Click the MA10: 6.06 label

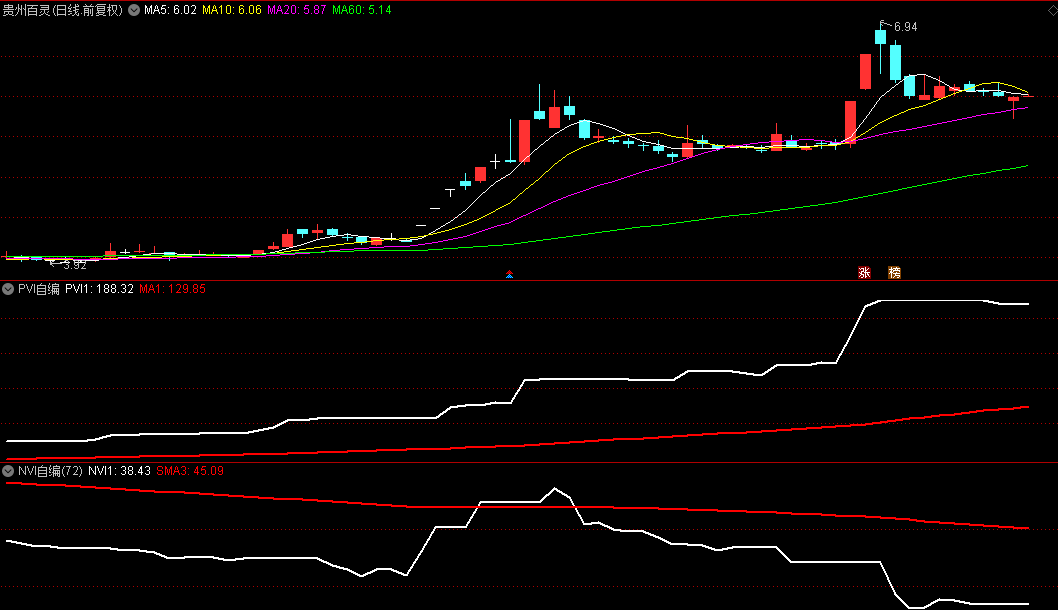coord(231,10)
